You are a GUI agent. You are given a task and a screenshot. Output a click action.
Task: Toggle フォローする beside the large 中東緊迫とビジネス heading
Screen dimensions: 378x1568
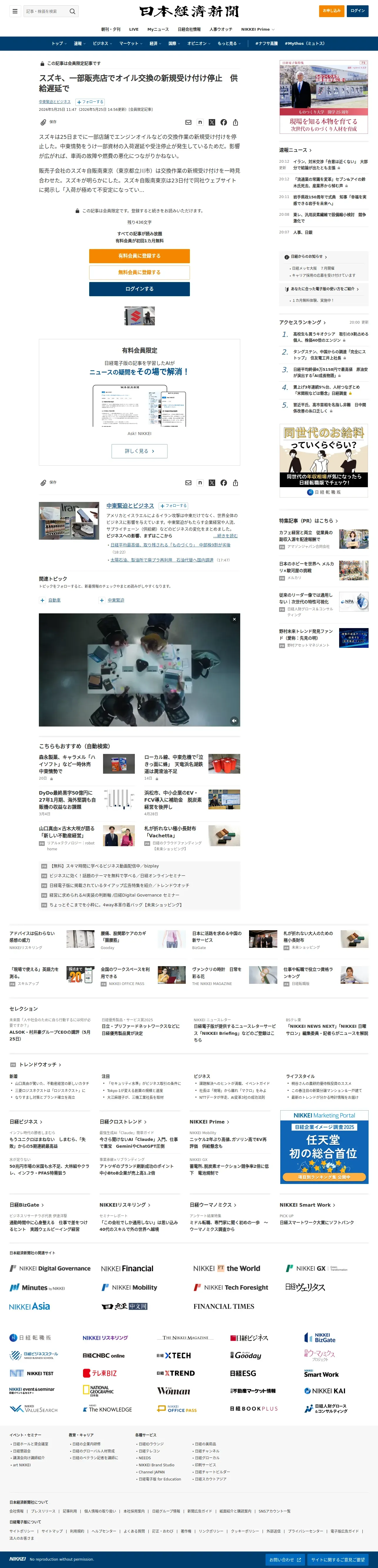(174, 506)
